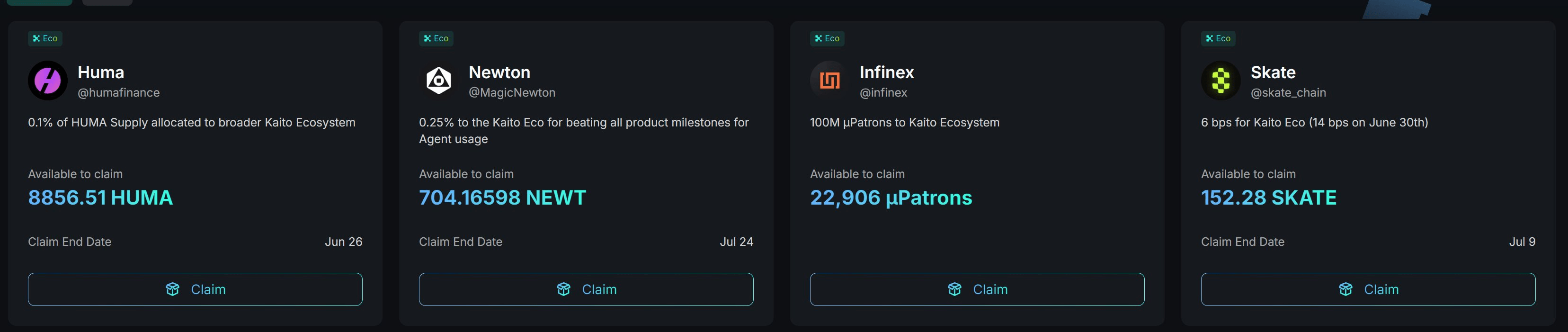Viewport: 1568px width, 332px height.
Task: Click the Infinex orange logo avatar
Action: 829,81
